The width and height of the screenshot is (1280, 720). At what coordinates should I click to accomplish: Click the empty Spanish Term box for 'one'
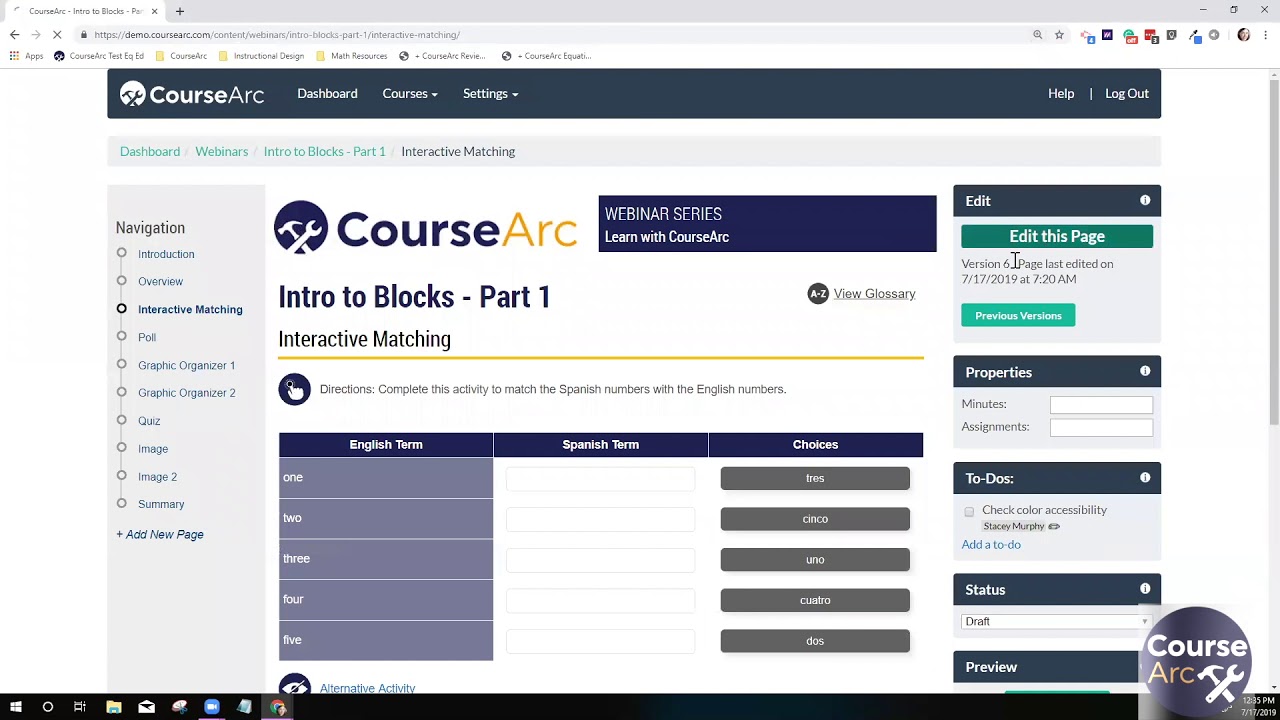click(x=600, y=478)
